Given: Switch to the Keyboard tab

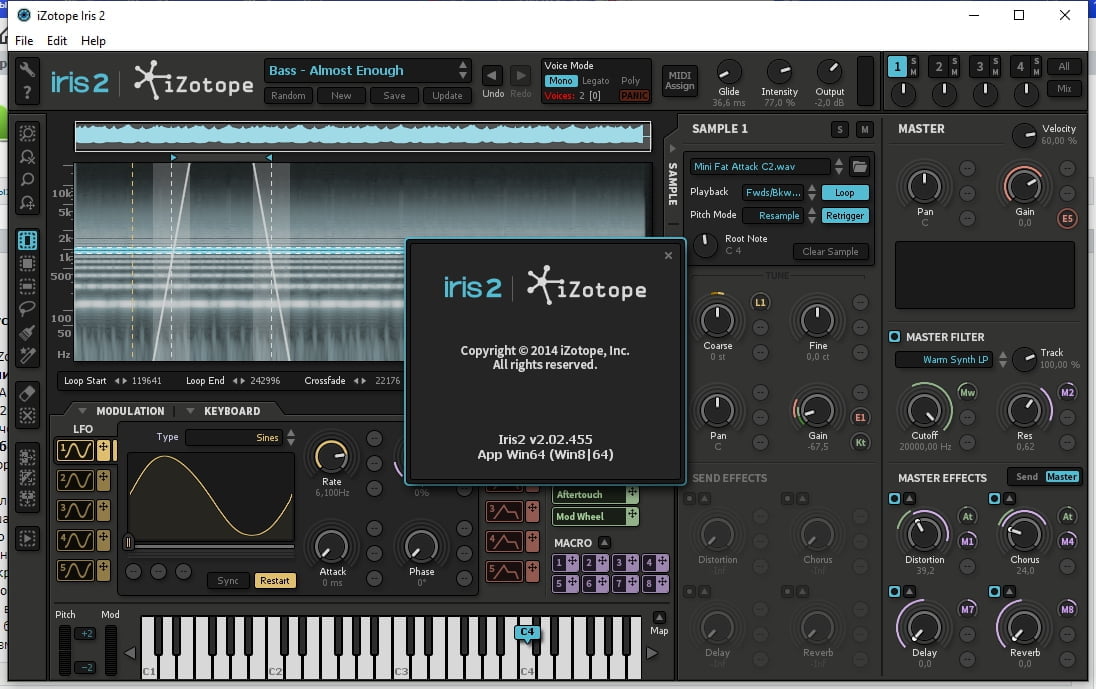Looking at the screenshot, I should 232,411.
